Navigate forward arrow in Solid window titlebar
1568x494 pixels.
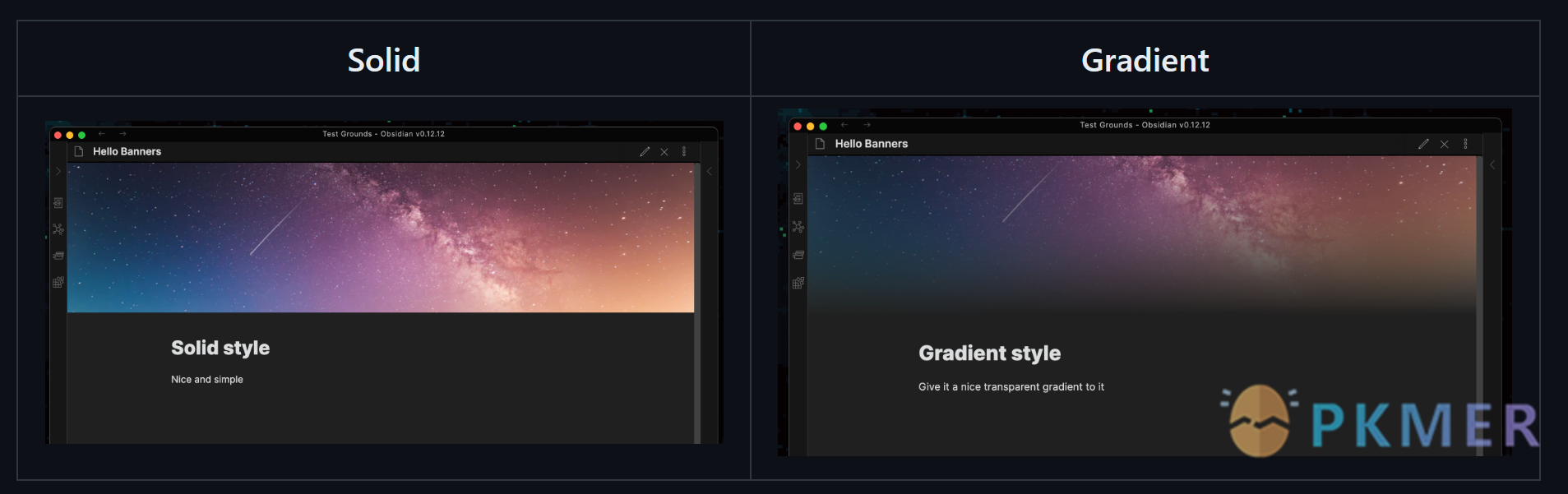click(x=123, y=133)
